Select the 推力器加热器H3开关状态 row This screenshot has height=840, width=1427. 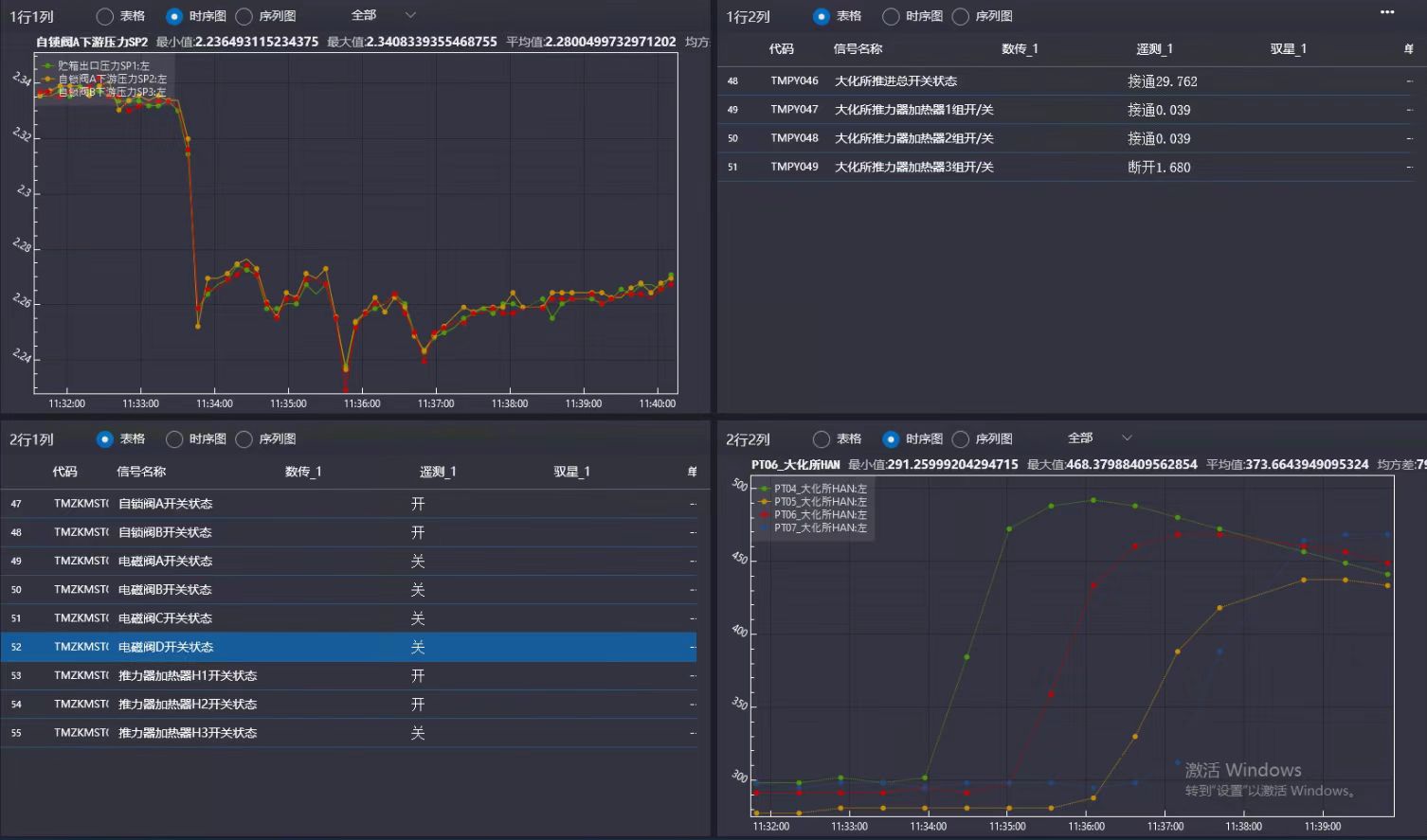(187, 733)
